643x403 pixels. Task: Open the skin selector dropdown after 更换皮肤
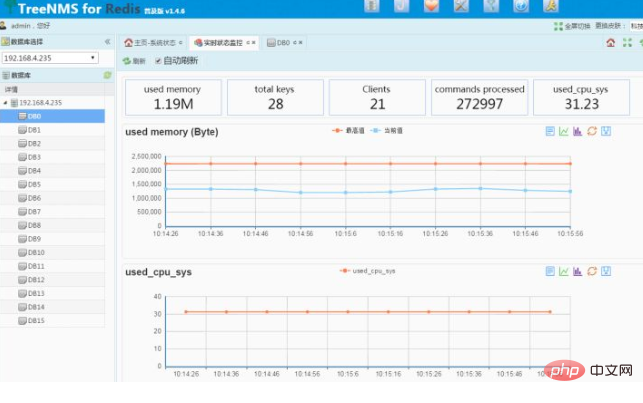click(636, 26)
